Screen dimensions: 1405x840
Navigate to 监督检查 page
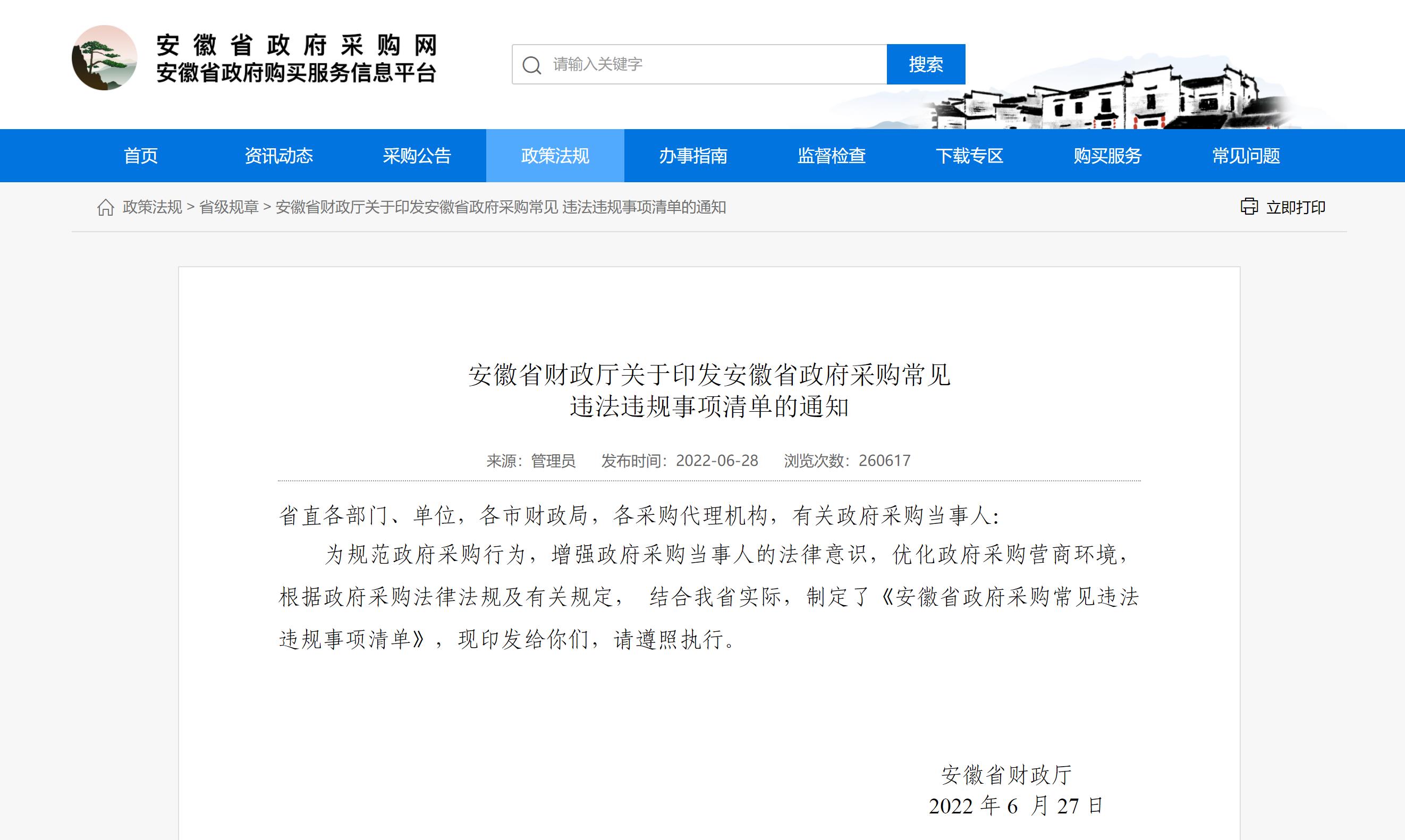click(831, 156)
